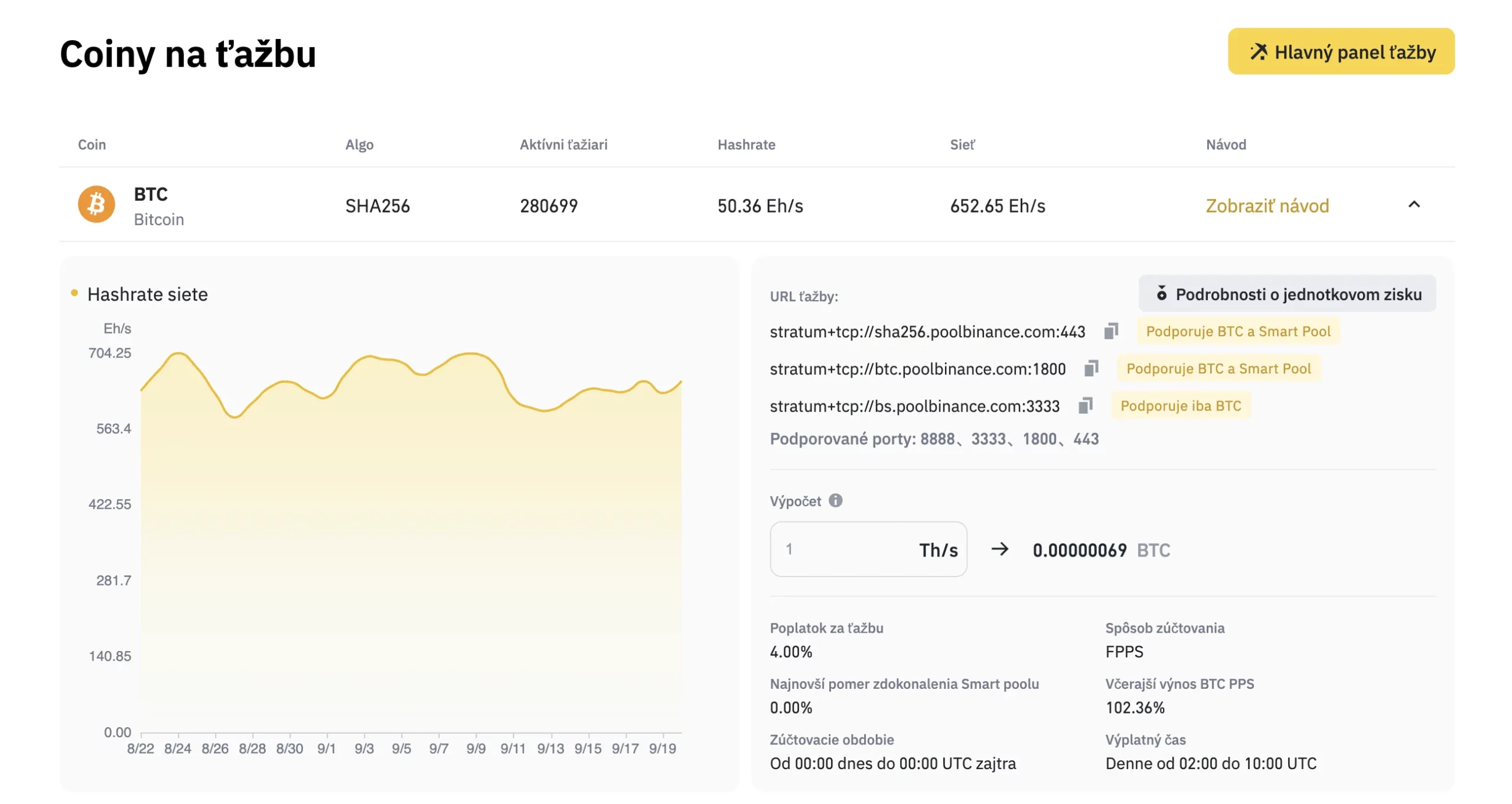This screenshot has height=804, width=1512.
Task: Click the 9/19 date label on chart axis
Action: coord(662,748)
